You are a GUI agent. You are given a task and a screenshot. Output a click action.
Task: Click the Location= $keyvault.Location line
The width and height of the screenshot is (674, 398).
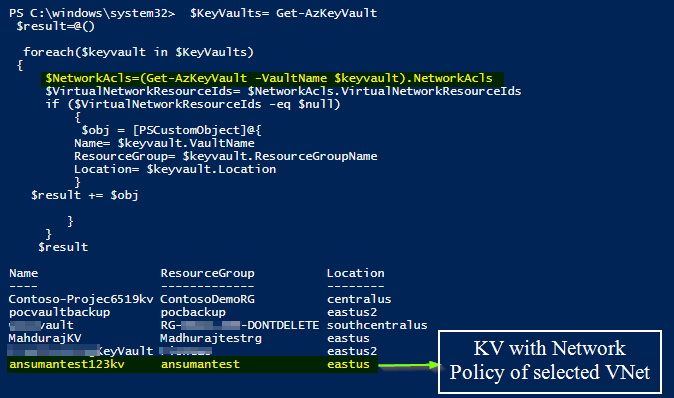pyautogui.click(x=175, y=169)
